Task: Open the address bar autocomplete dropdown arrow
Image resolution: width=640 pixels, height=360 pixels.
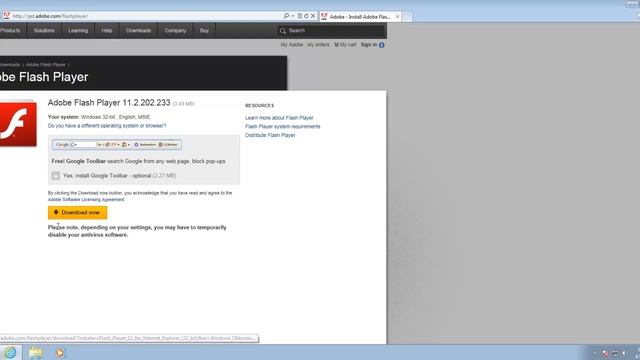Action: [x=293, y=16]
